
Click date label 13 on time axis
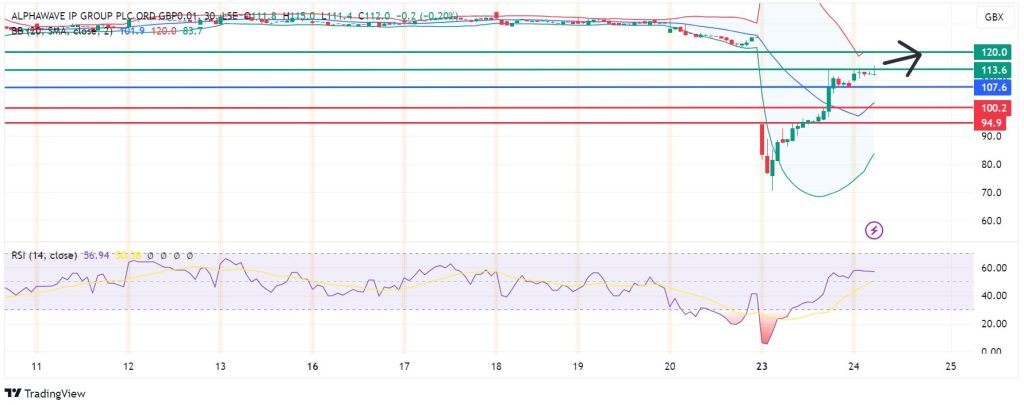220,366
